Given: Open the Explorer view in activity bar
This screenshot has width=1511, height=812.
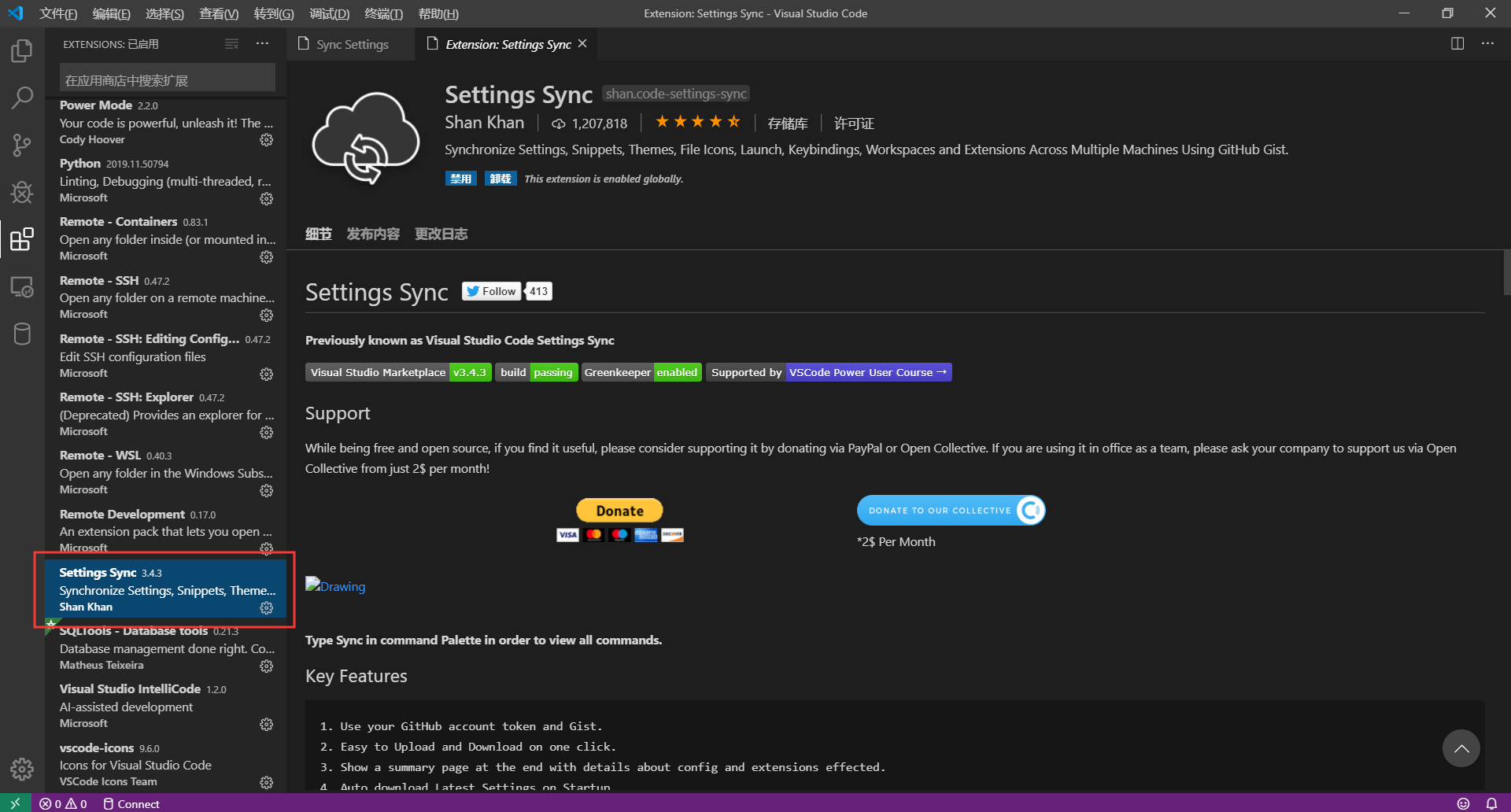Looking at the screenshot, I should pos(22,51).
